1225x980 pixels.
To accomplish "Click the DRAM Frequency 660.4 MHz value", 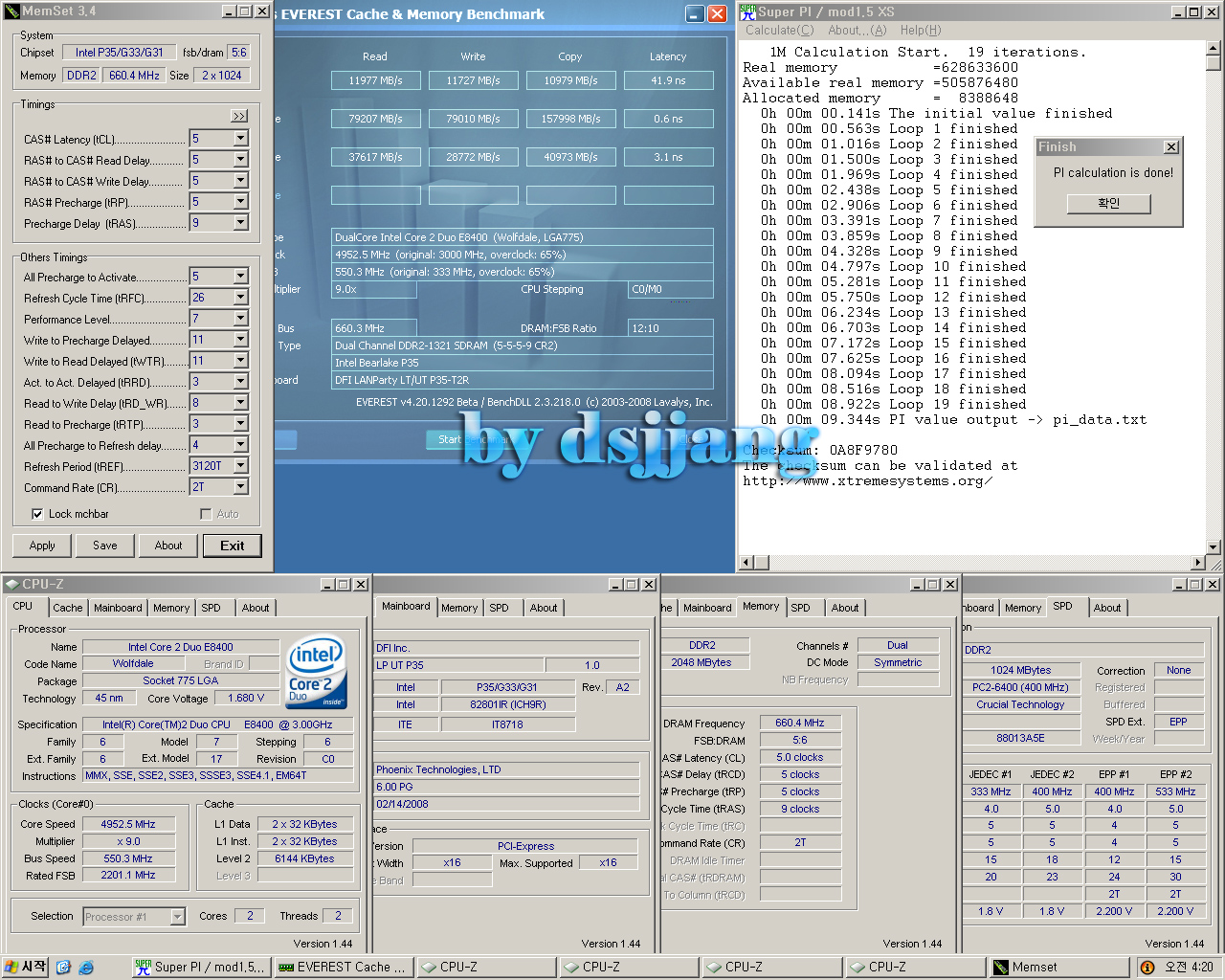I will pos(800,723).
